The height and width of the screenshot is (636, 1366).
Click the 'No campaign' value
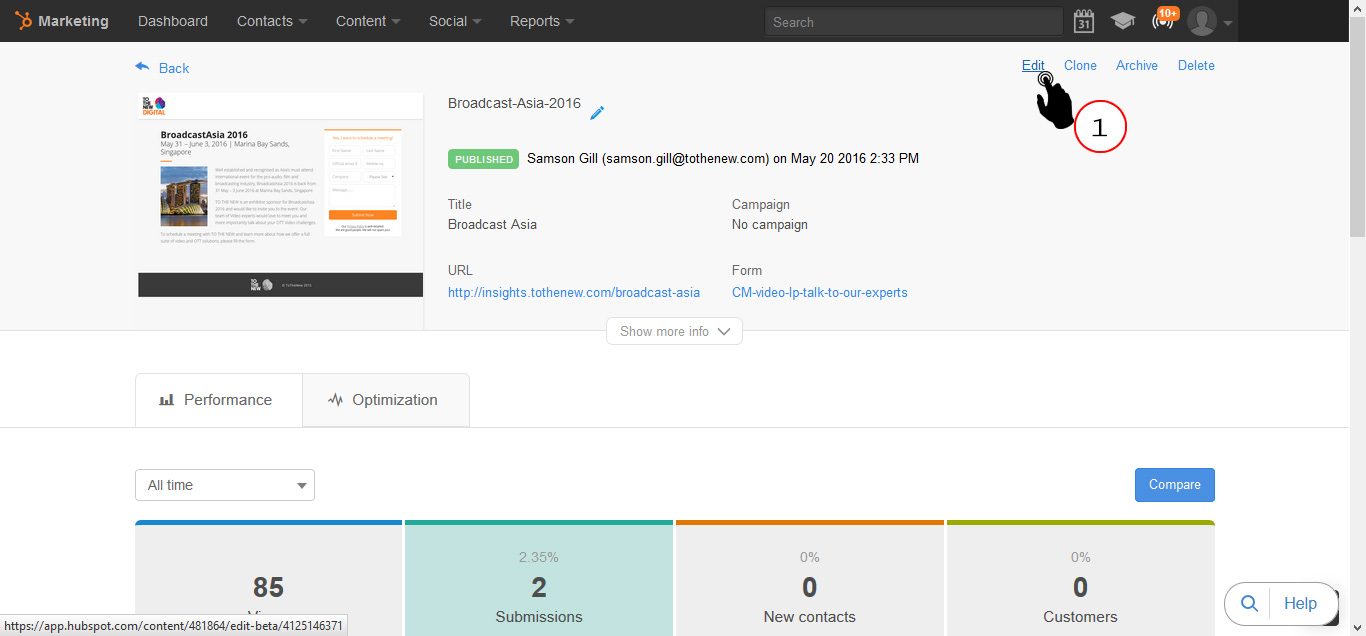pyautogui.click(x=770, y=224)
